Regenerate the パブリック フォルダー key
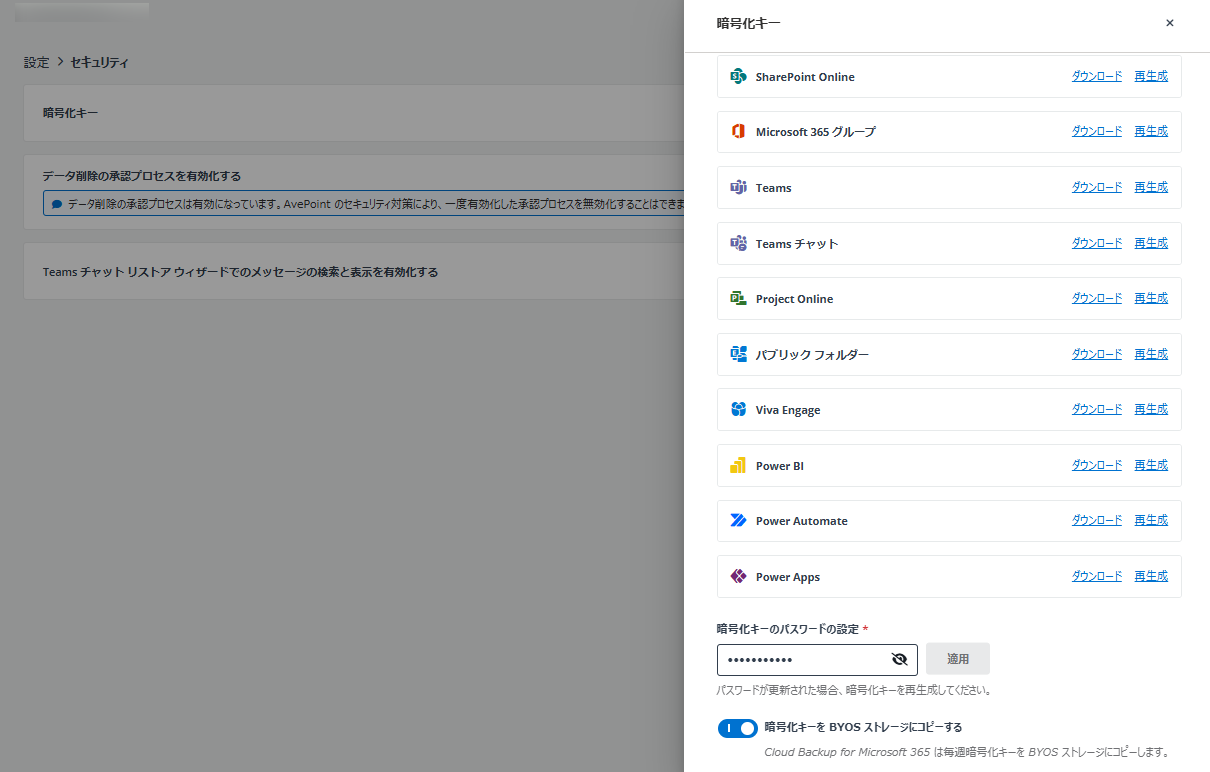1210x772 pixels. (1151, 354)
